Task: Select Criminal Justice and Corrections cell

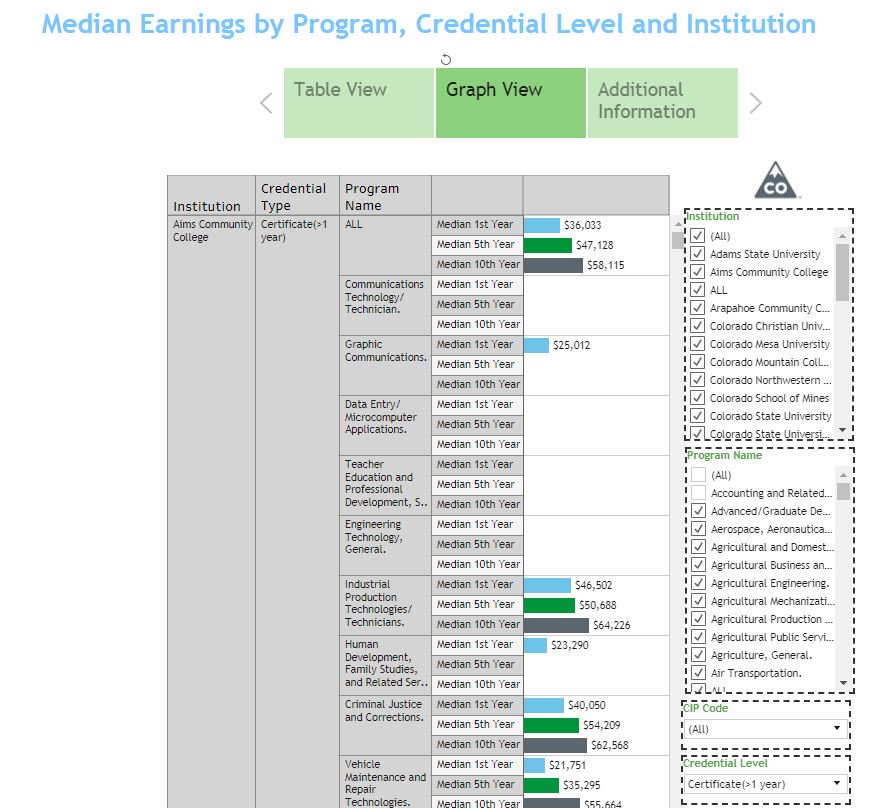Action: (385, 725)
